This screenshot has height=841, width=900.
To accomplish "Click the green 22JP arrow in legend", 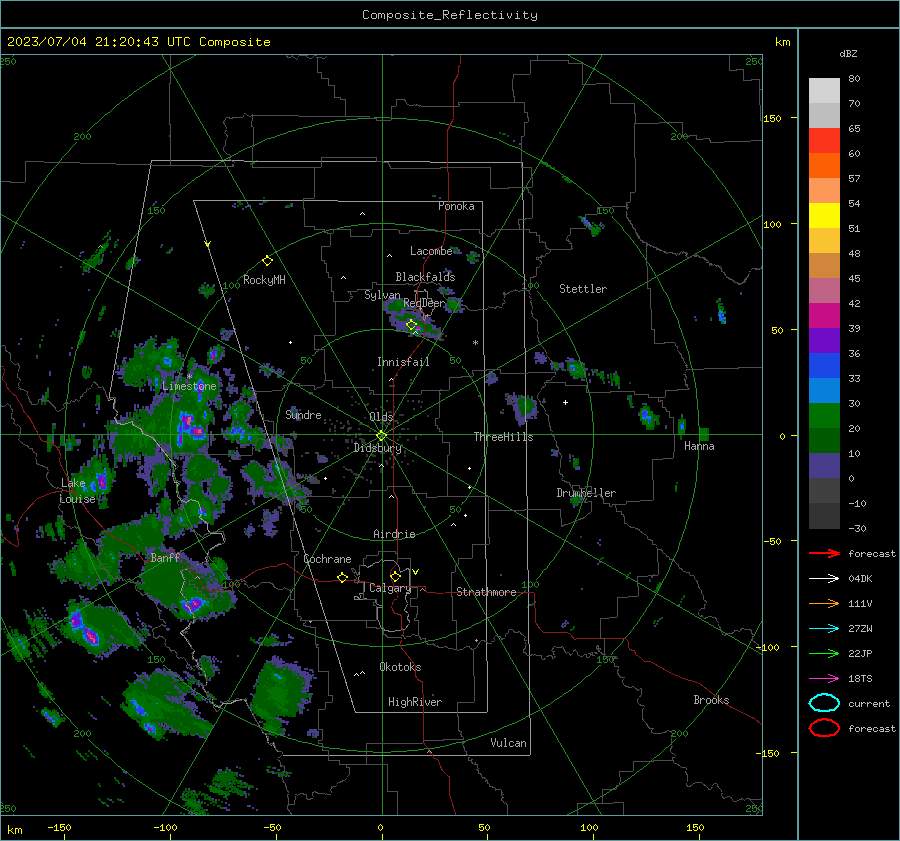I will click(824, 653).
